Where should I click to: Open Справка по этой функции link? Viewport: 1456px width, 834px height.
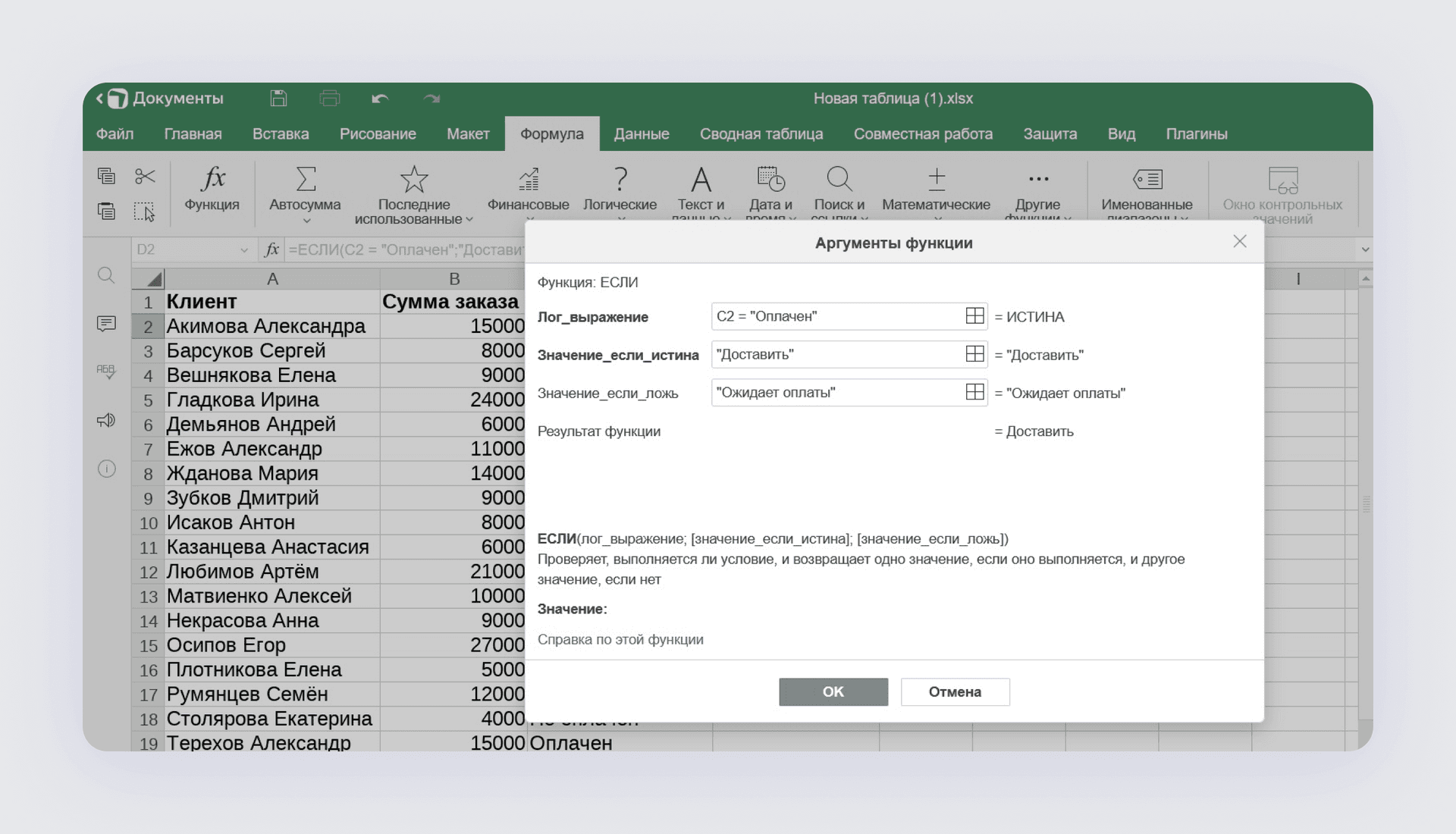point(620,639)
